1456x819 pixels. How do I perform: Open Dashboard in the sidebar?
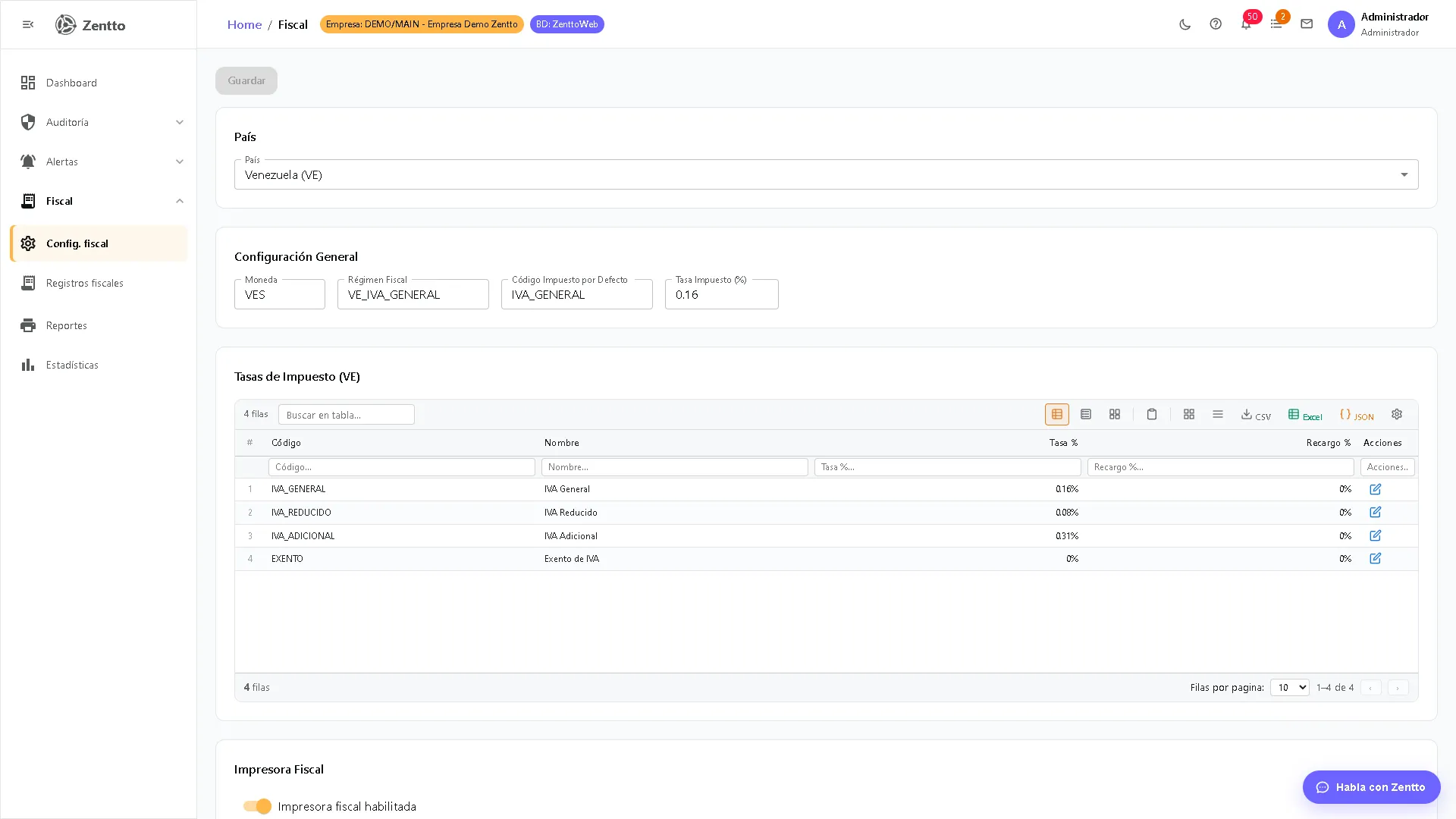[99, 83]
